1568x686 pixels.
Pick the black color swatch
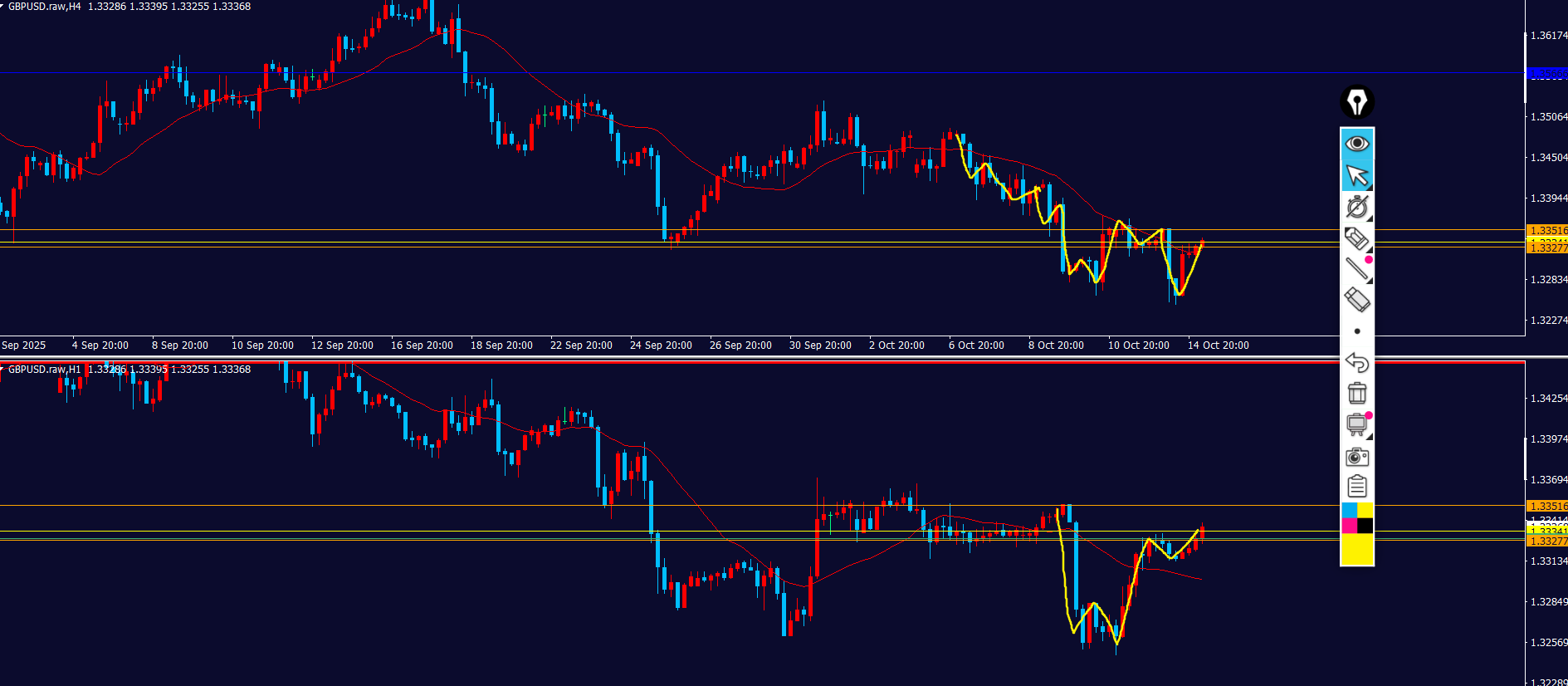tap(1365, 526)
